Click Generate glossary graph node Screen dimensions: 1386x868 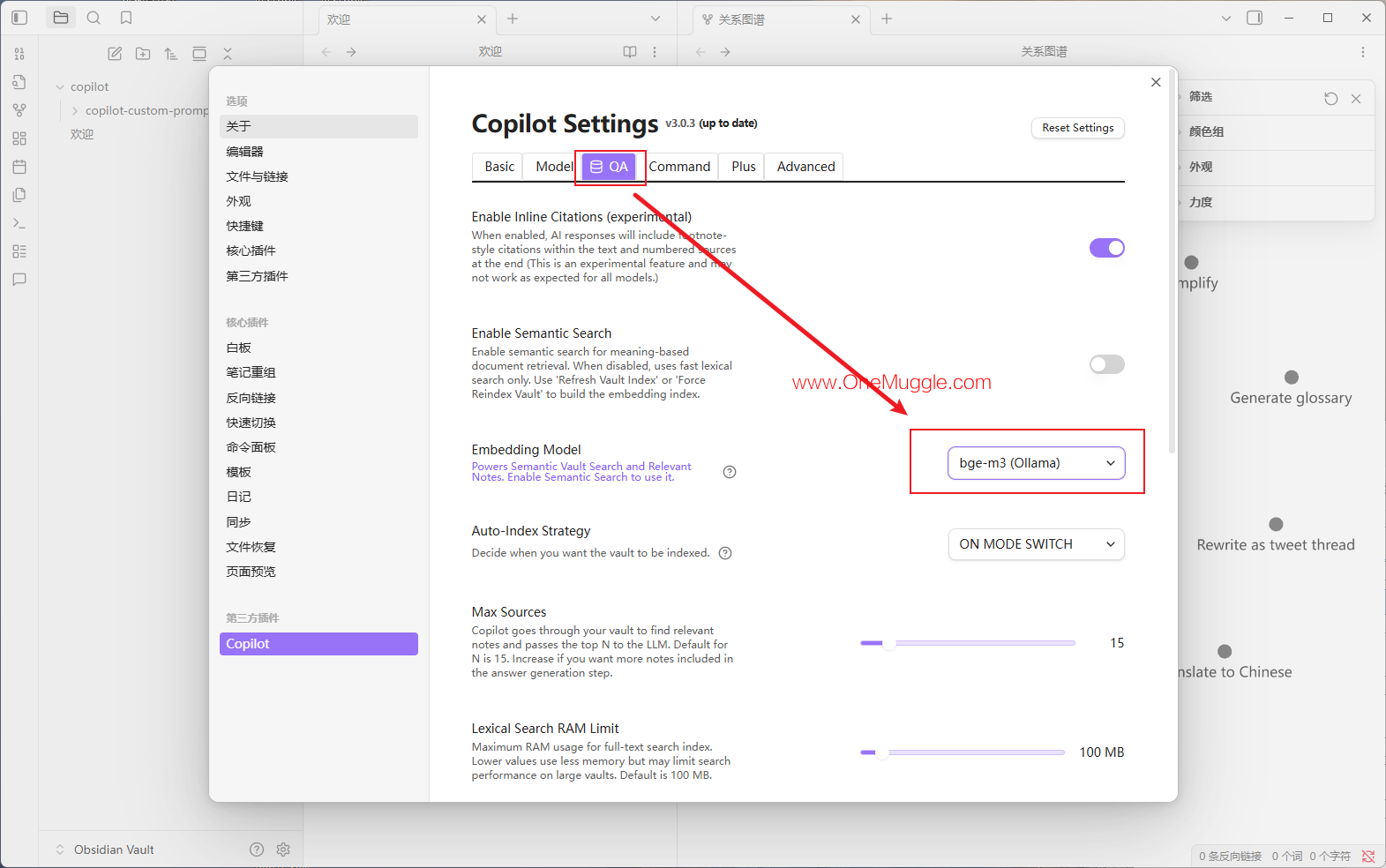(x=1292, y=377)
